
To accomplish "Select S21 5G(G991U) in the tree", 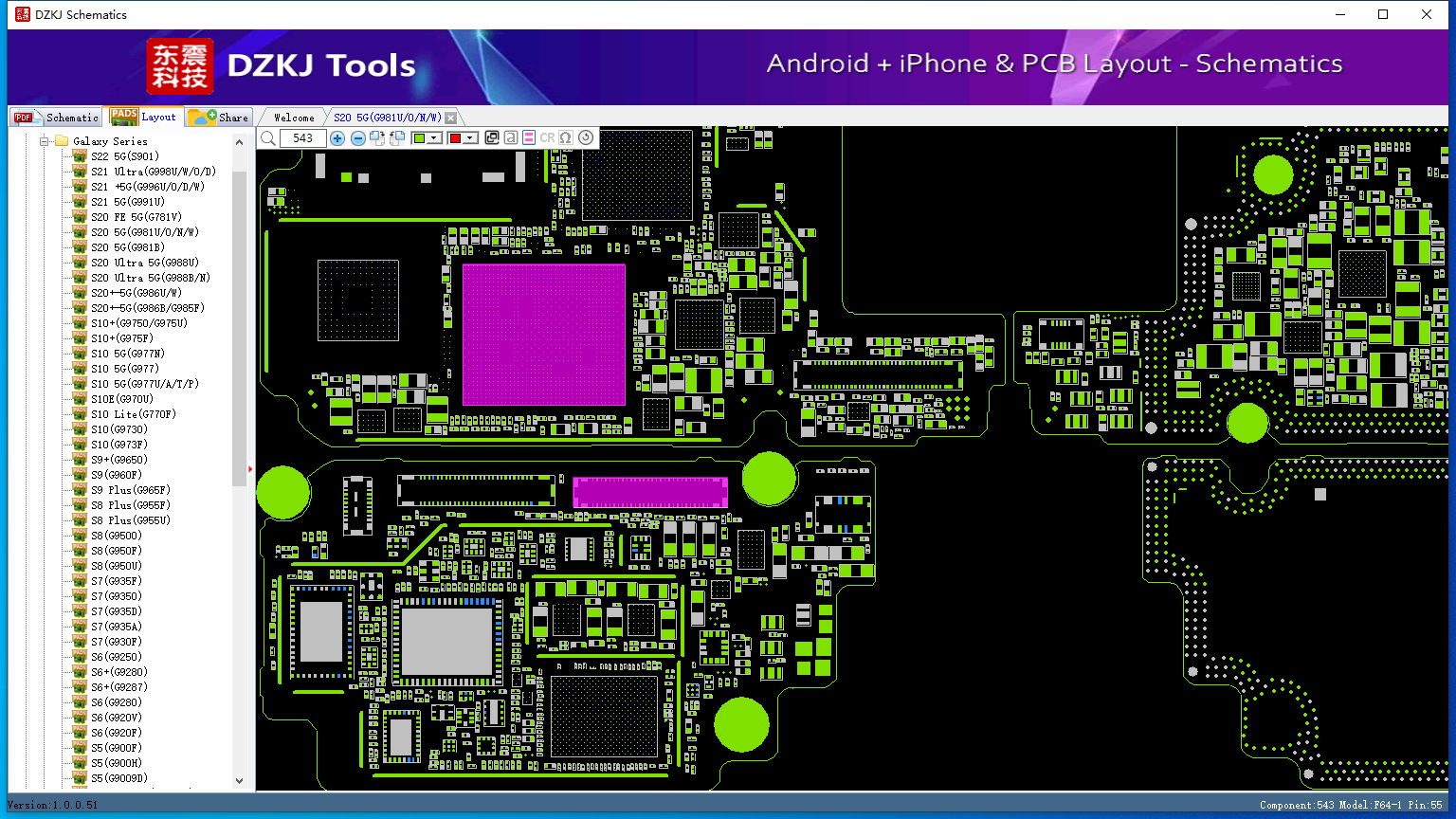I will pos(128,202).
